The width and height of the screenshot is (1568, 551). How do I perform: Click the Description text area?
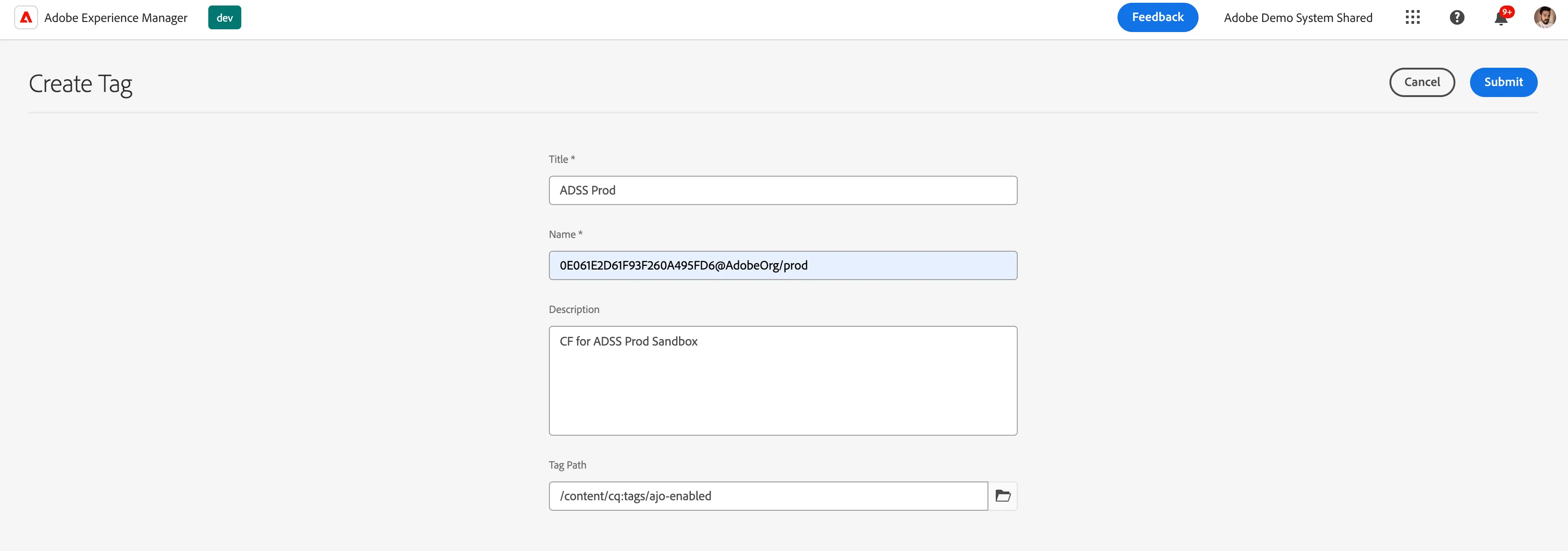(783, 381)
